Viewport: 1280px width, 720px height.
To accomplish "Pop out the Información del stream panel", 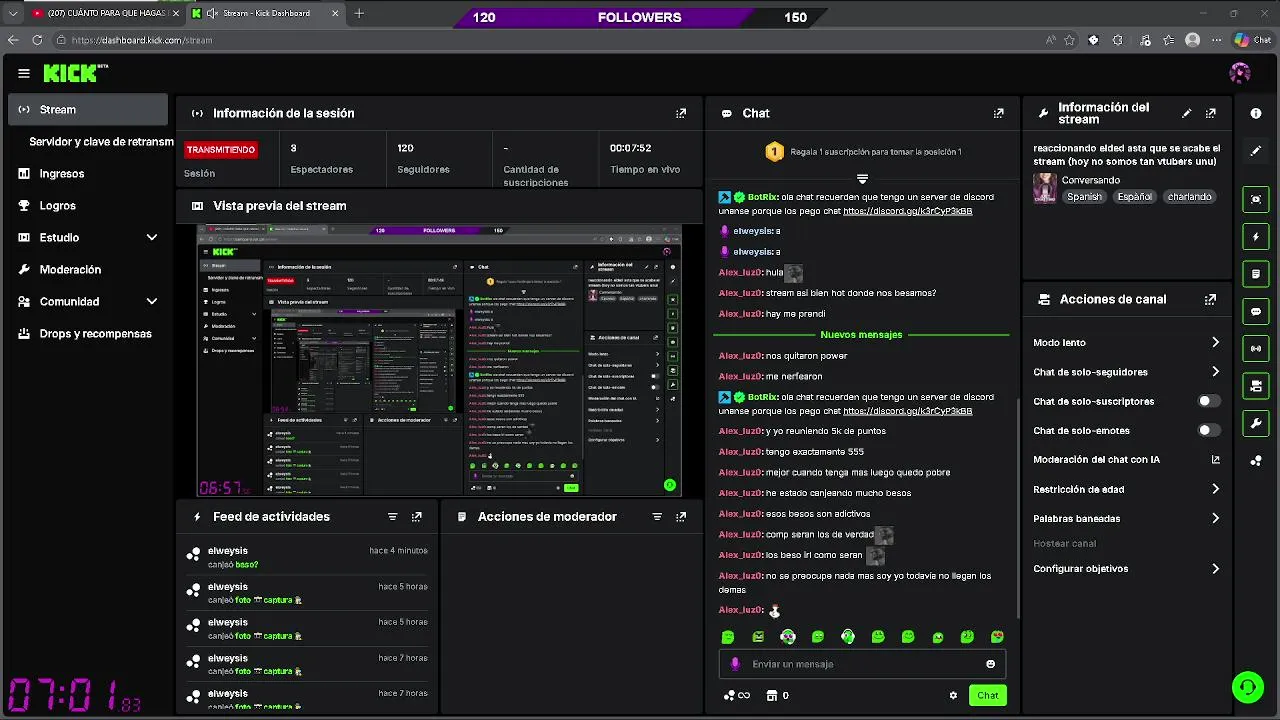I will (x=1211, y=113).
